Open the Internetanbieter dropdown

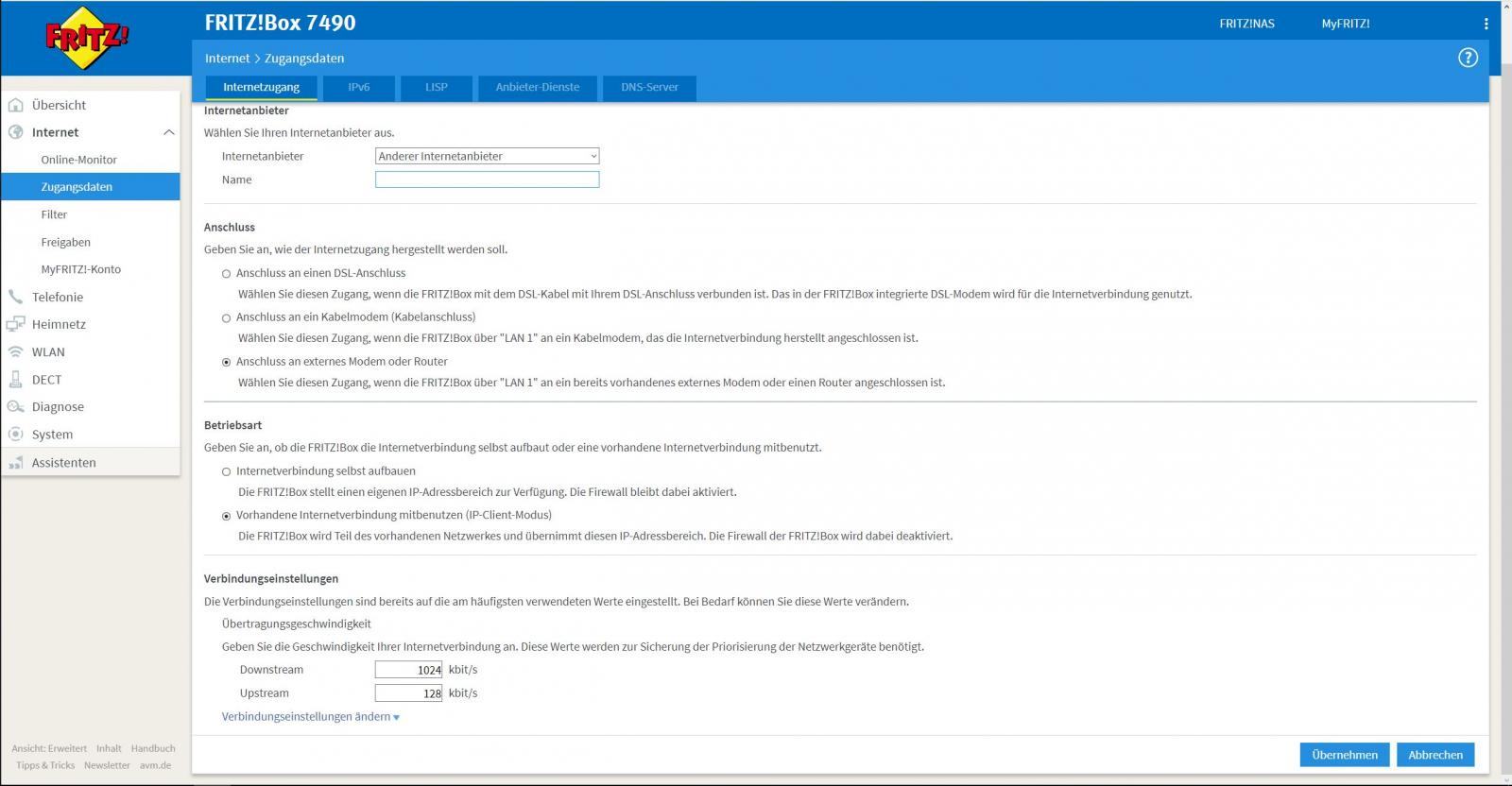click(487, 156)
